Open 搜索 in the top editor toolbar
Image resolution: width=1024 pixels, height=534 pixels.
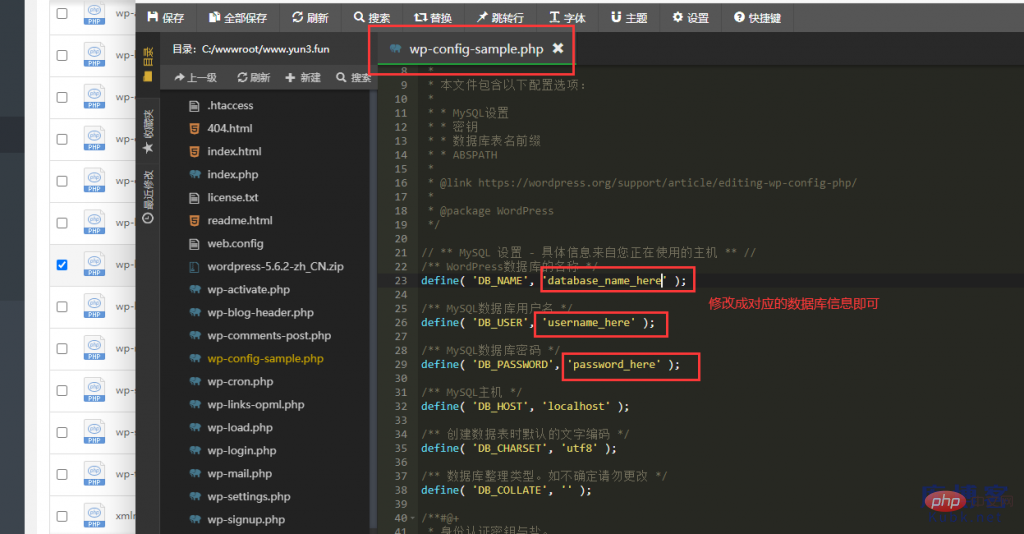coord(372,18)
